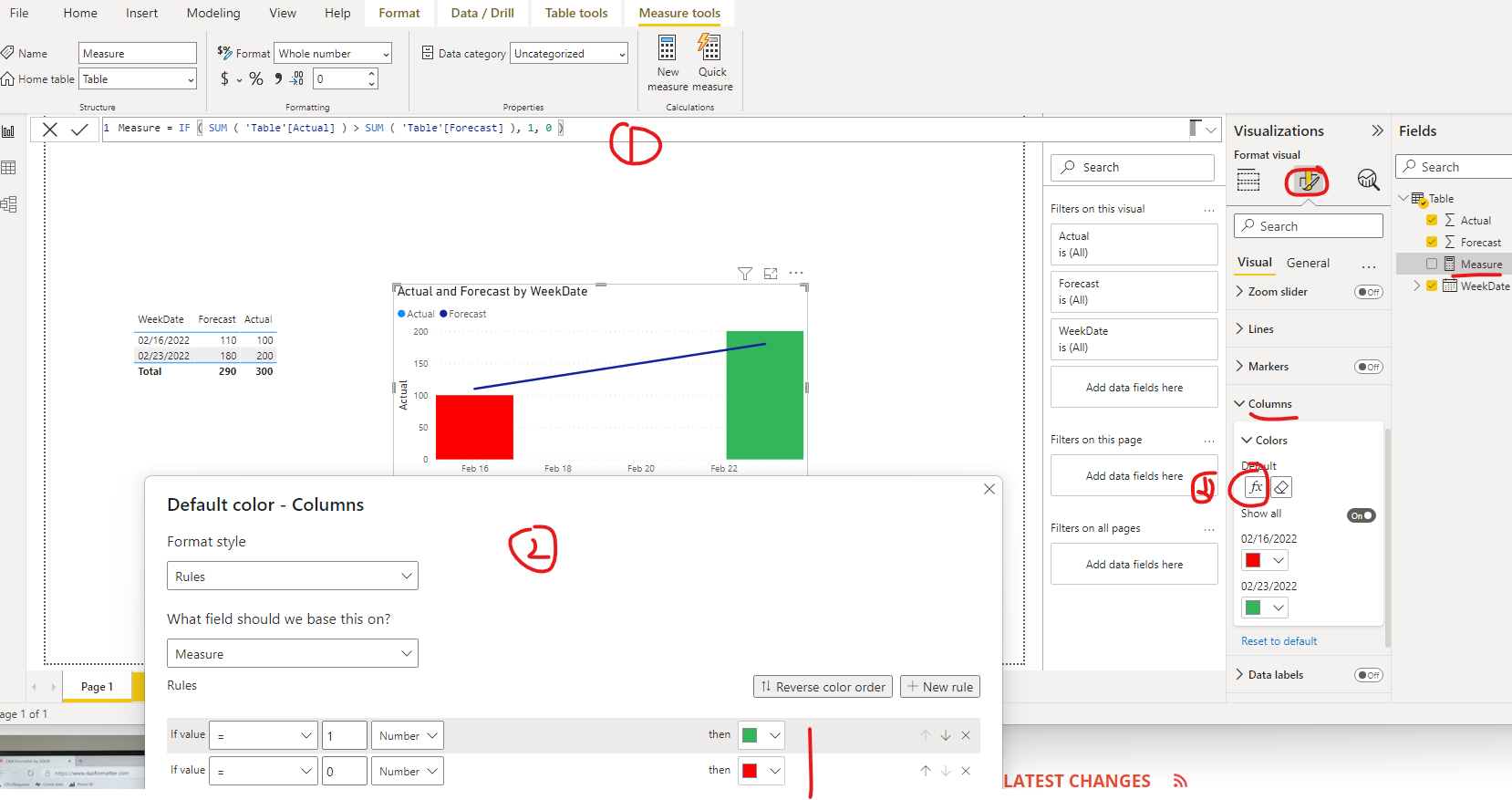Screen dimensions: 1512x800
Task: Expand formula bar with chevron
Action: point(1211,130)
